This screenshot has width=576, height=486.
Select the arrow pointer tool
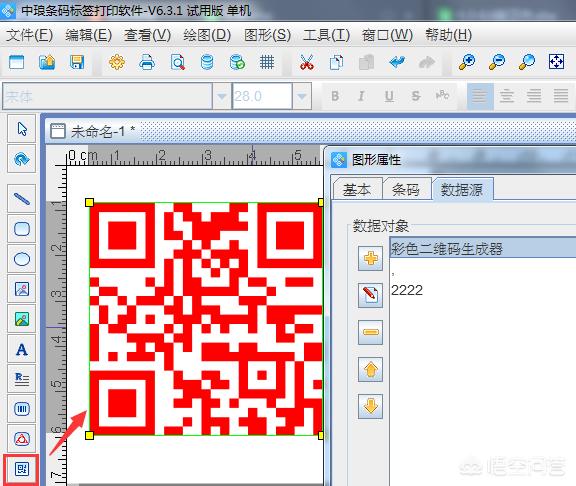(x=22, y=129)
